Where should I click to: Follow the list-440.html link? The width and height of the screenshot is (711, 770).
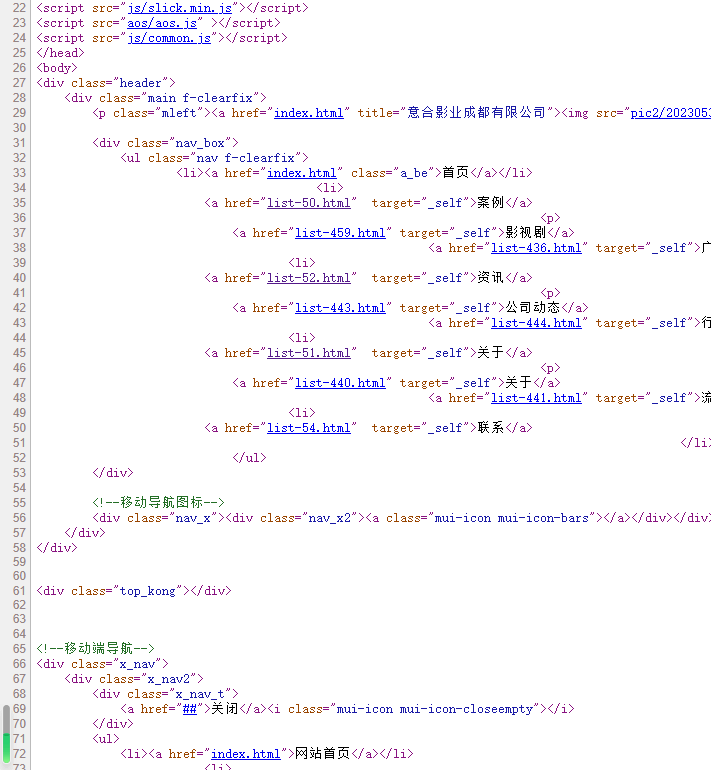point(339,383)
